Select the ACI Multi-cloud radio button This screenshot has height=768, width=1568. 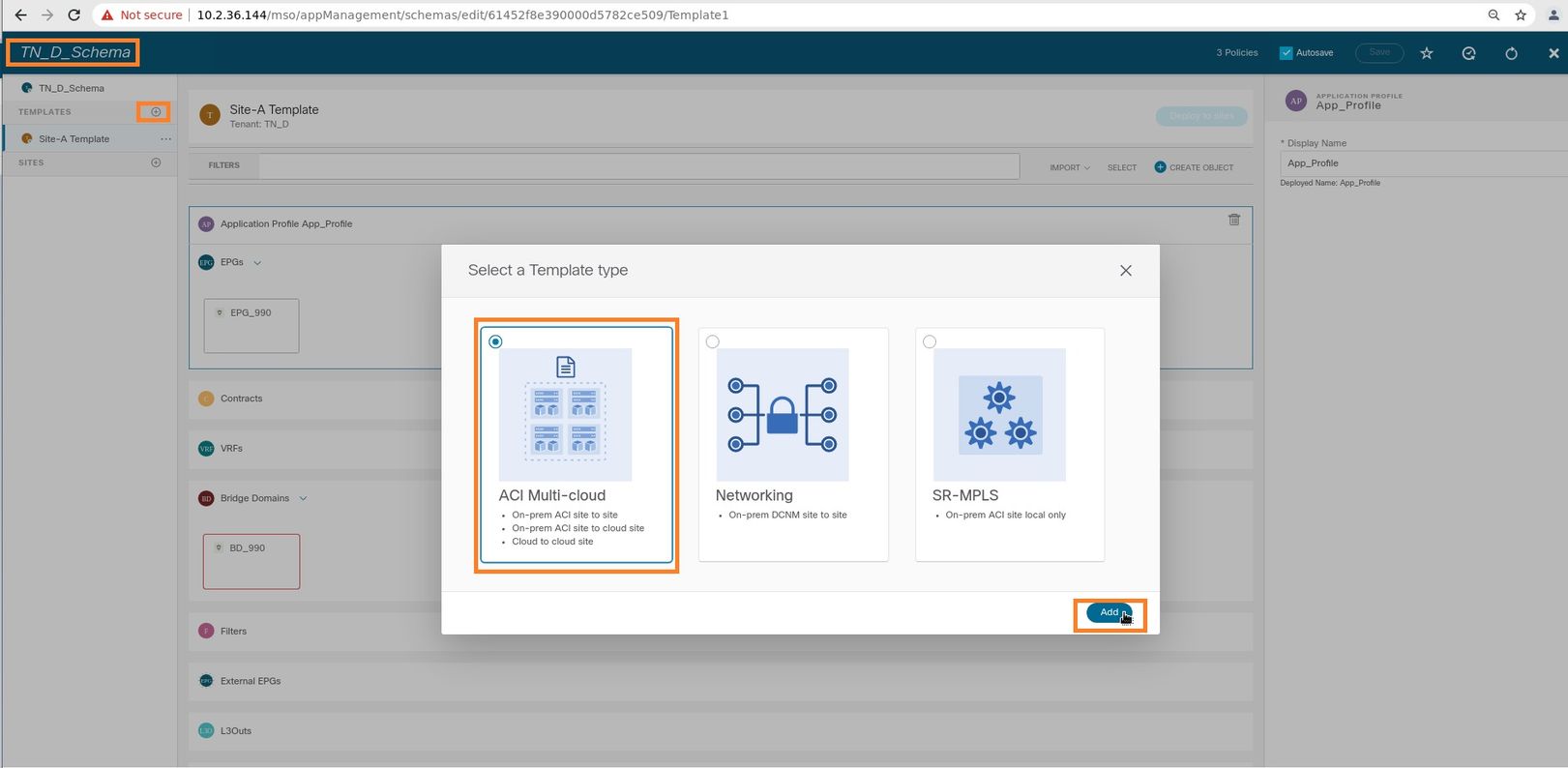[495, 341]
